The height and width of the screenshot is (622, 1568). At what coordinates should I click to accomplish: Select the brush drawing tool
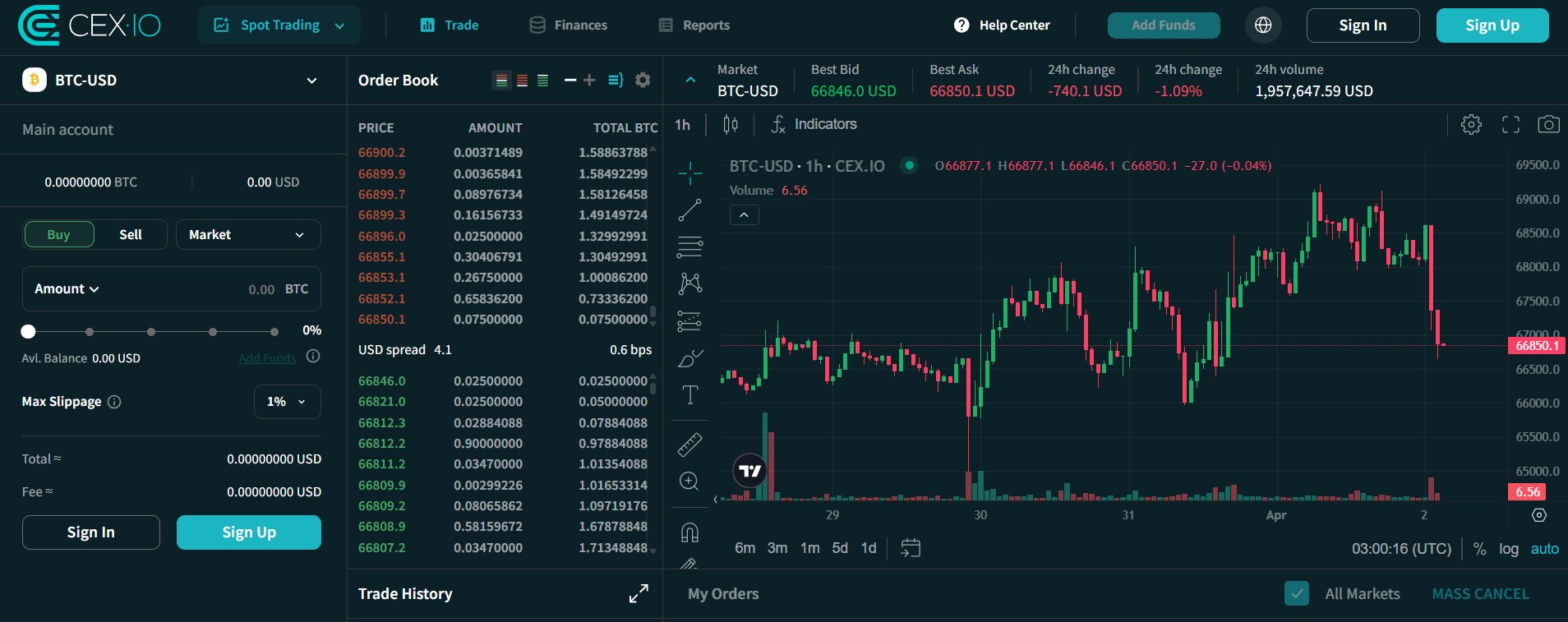click(x=690, y=358)
